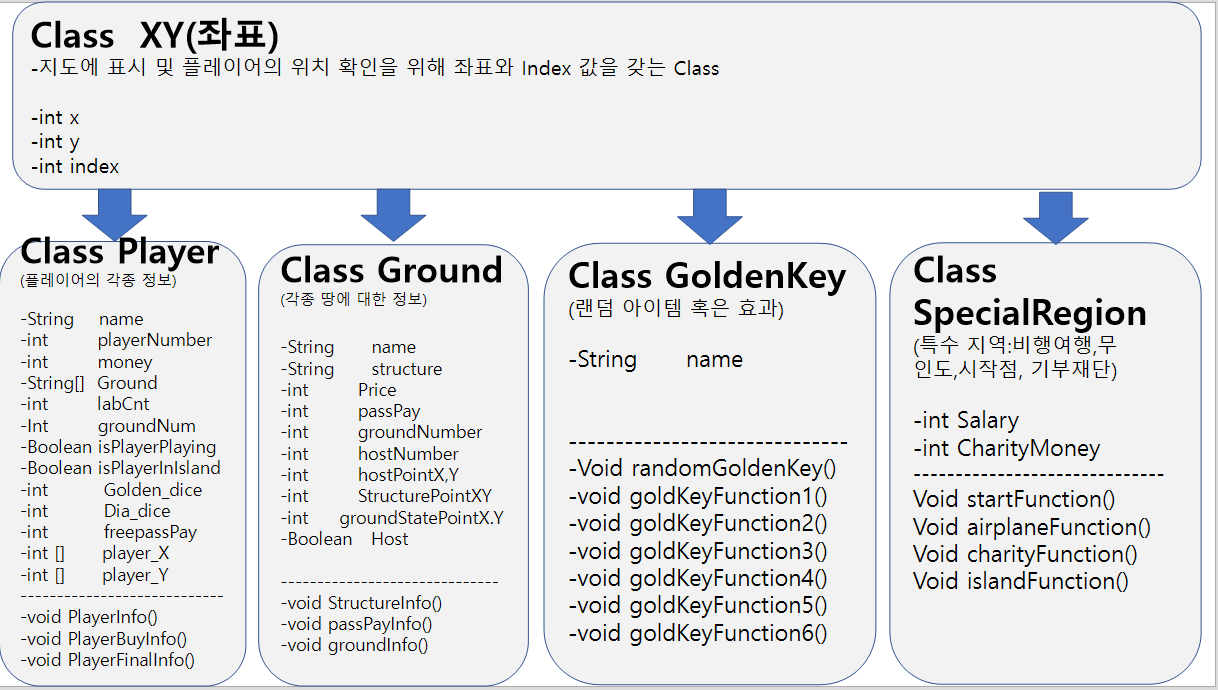This screenshot has width=1218, height=690.
Task: Click the '-int y' field line
Action: point(54,142)
